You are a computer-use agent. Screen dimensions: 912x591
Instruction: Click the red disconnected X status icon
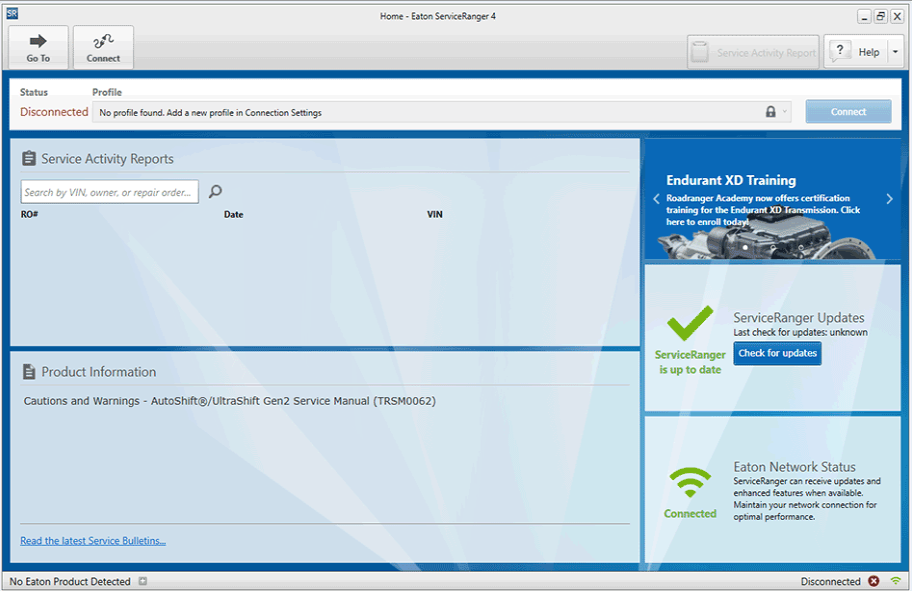click(874, 581)
